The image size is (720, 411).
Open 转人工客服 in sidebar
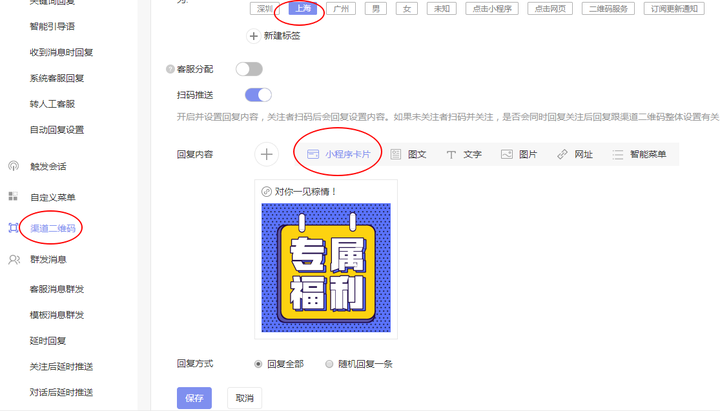coord(52,104)
